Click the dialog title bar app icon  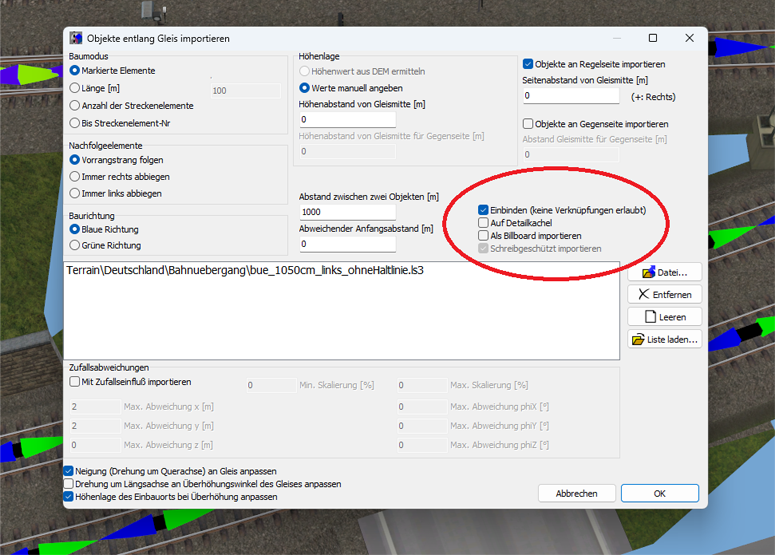(77, 38)
